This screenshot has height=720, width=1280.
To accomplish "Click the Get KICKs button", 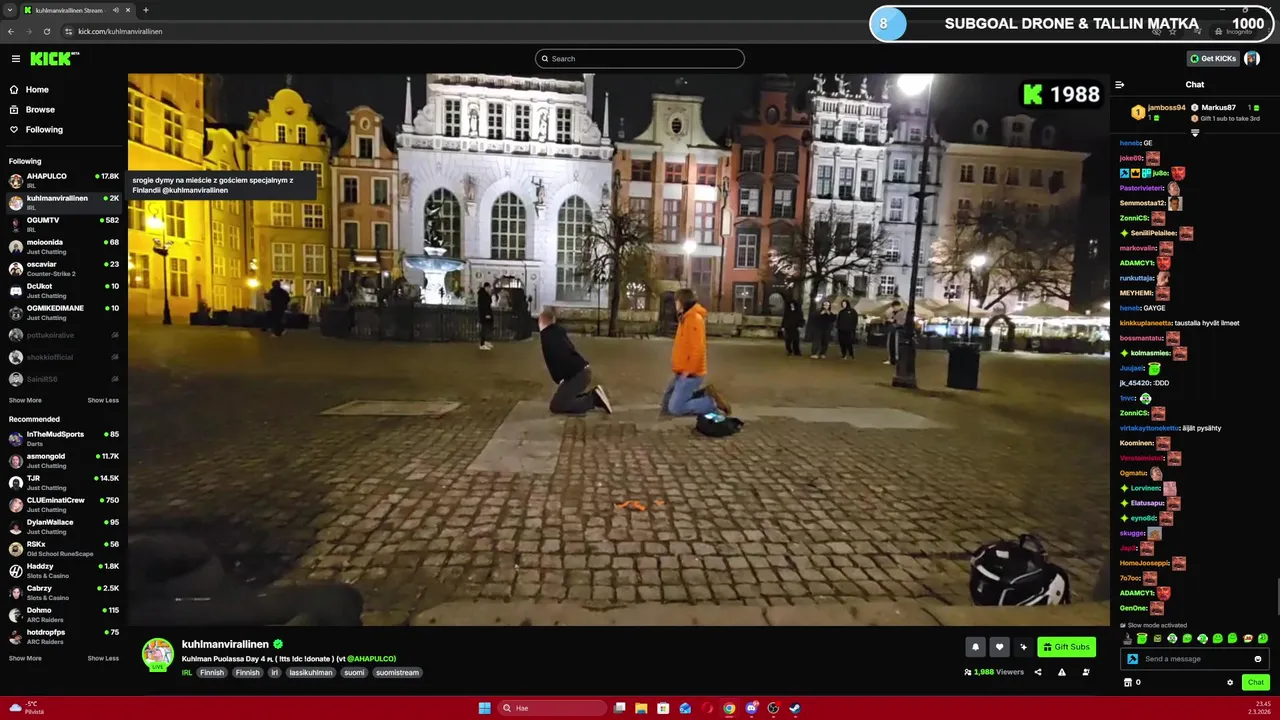I will pyautogui.click(x=1213, y=59).
